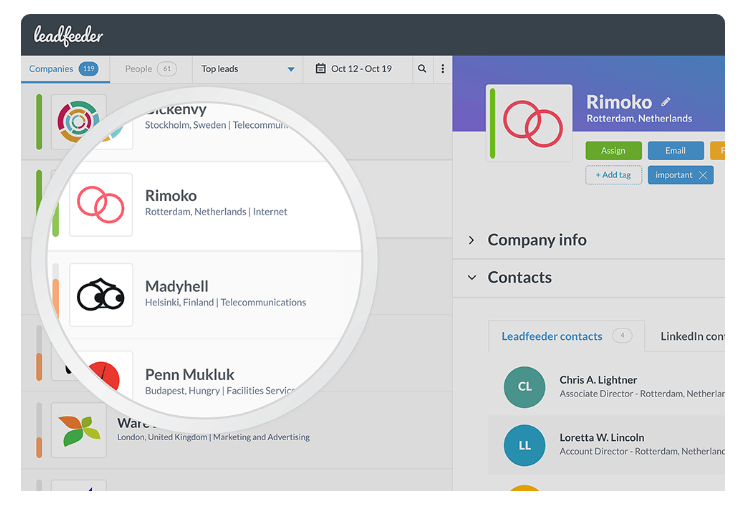This screenshot has width=749, height=509.
Task: Click the blue Email button
Action: (675, 150)
